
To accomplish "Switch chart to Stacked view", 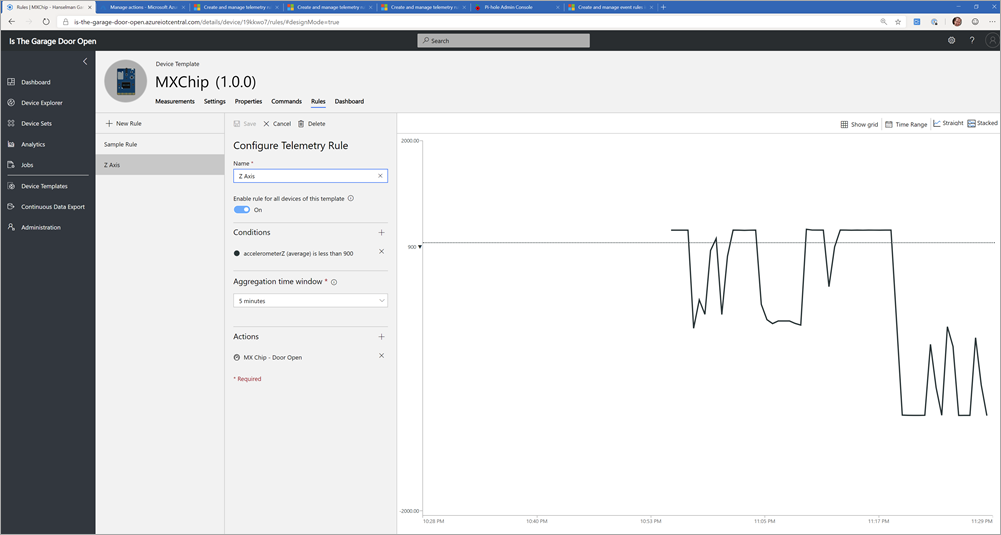I will (x=982, y=124).
